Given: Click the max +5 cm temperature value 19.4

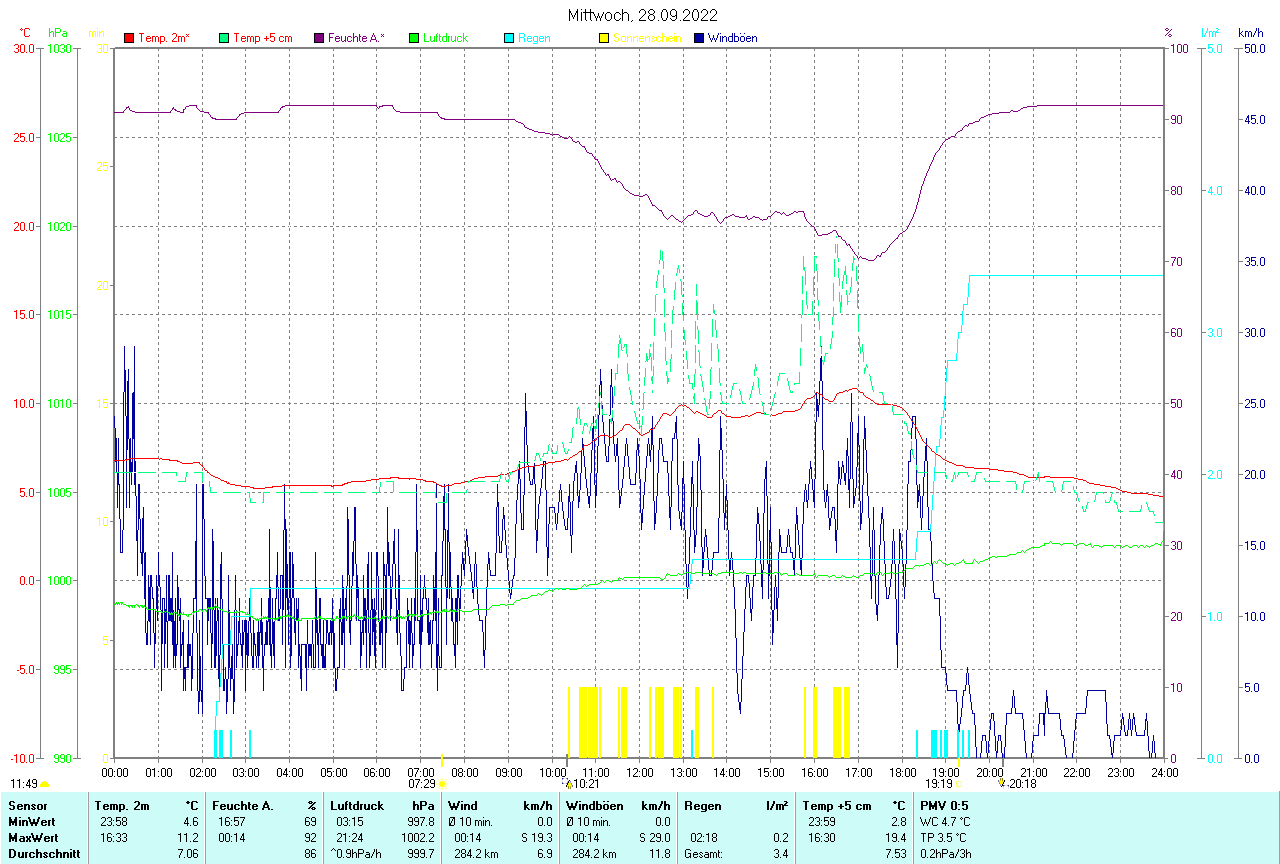Looking at the screenshot, I should click(895, 837).
